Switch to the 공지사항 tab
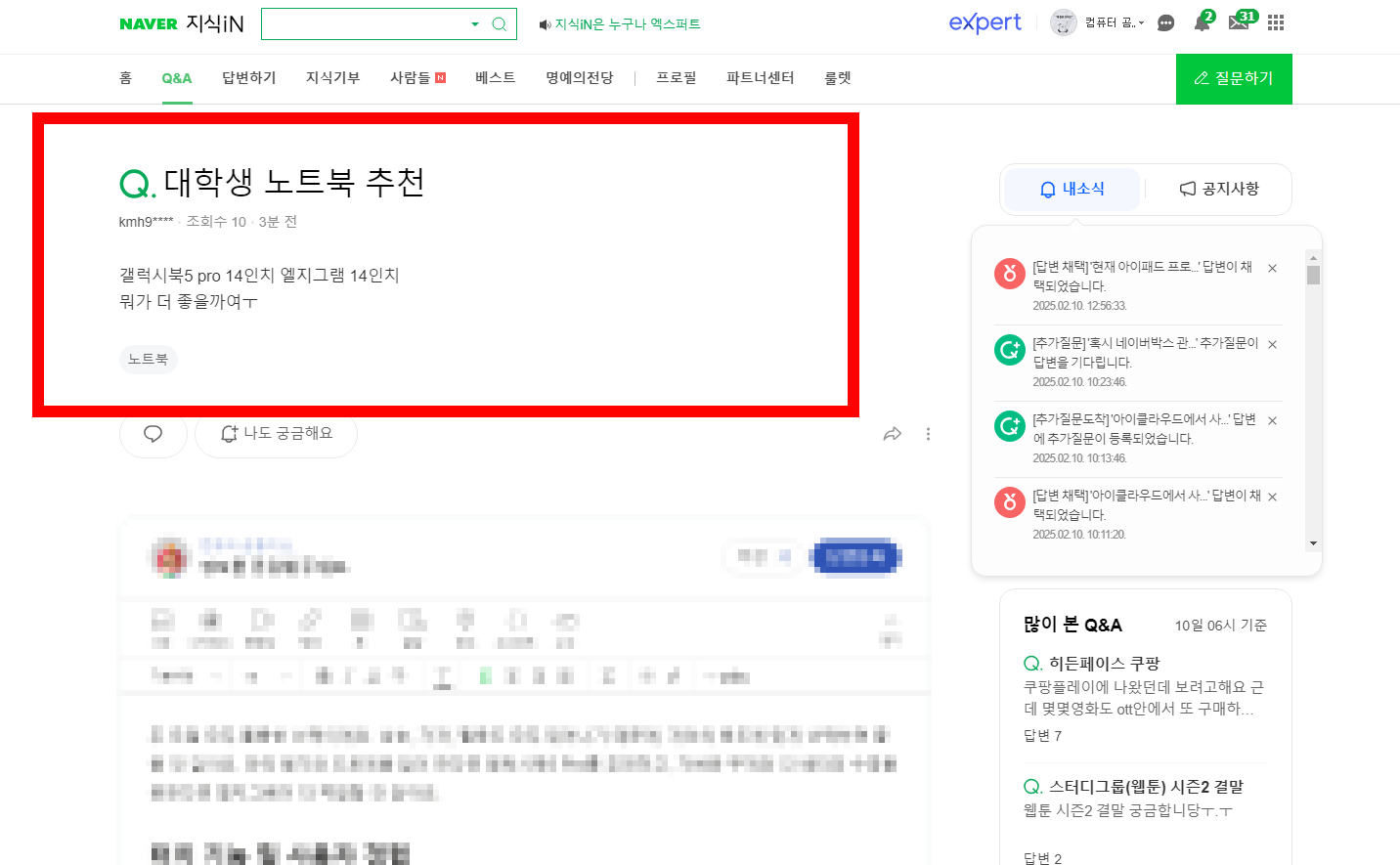This screenshot has height=865, width=1400. (1219, 189)
